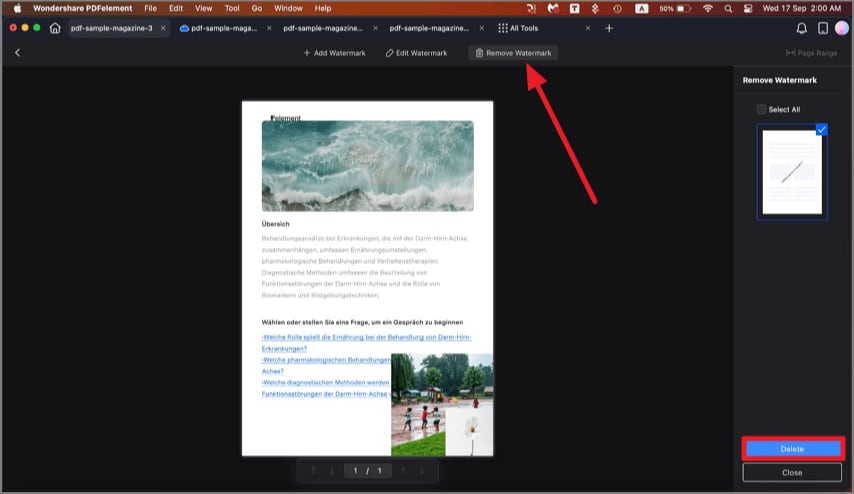Open the tablet device icon
This screenshot has width=854, height=494.
(822, 28)
